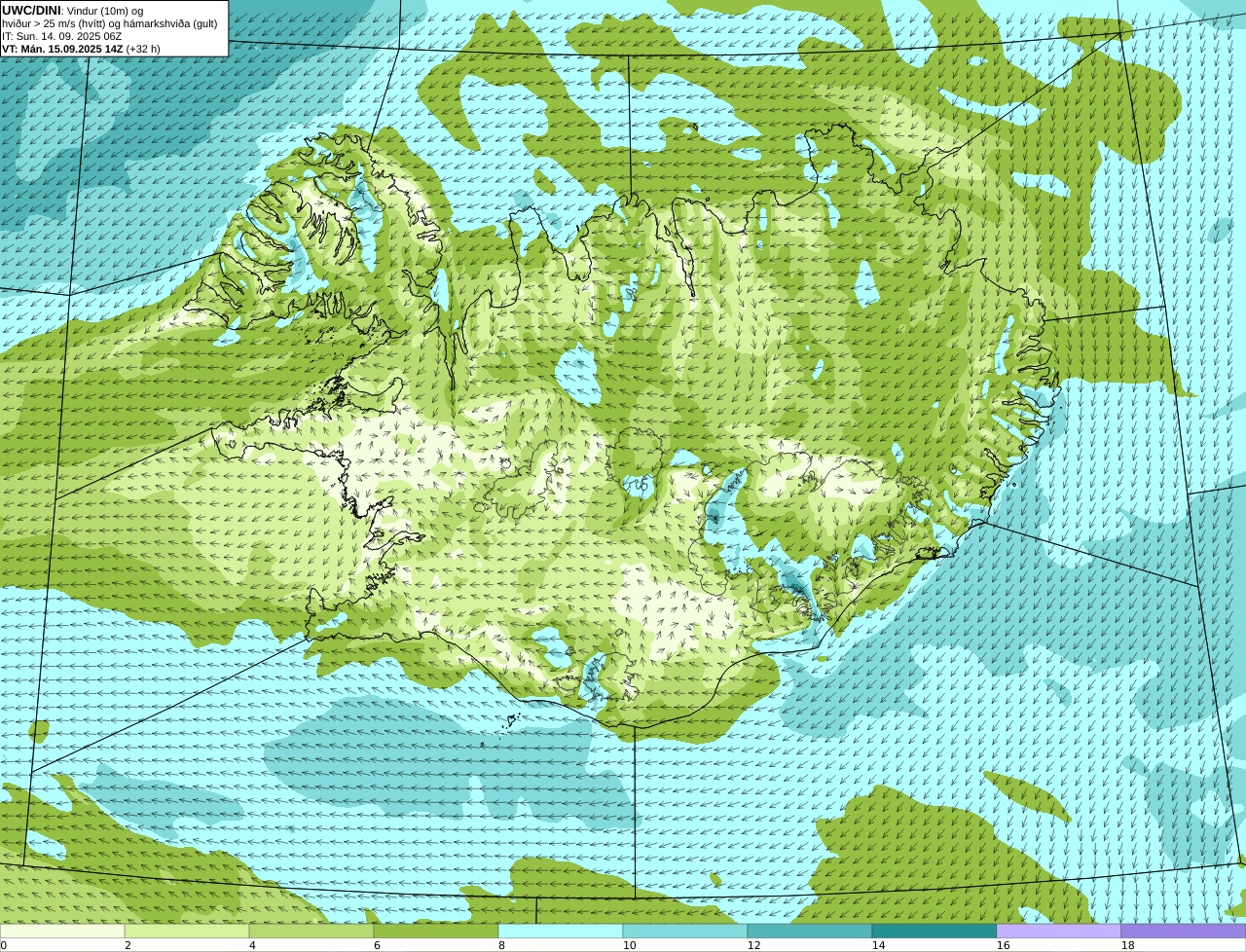Click the legend tick label '8'

501,945
